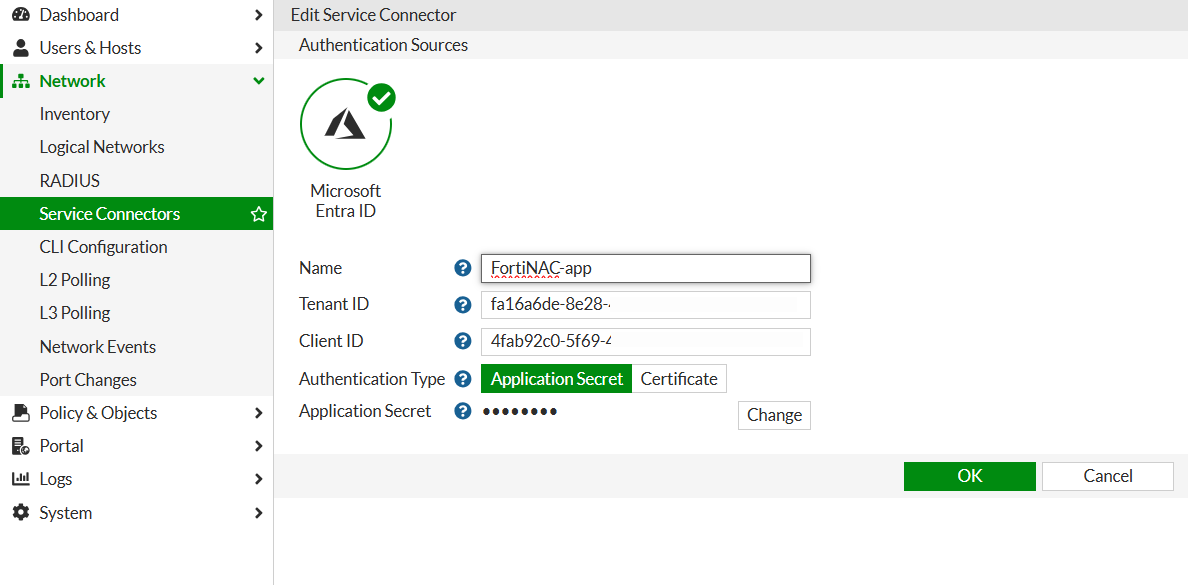
Task: Click the help icon next to Name
Action: (x=462, y=268)
